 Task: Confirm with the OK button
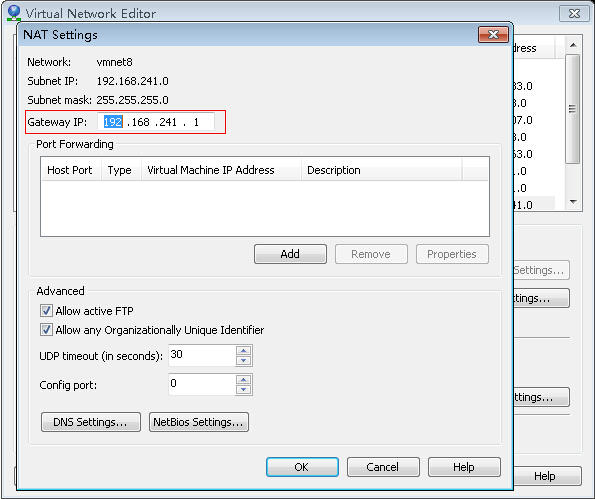pyautogui.click(x=302, y=467)
